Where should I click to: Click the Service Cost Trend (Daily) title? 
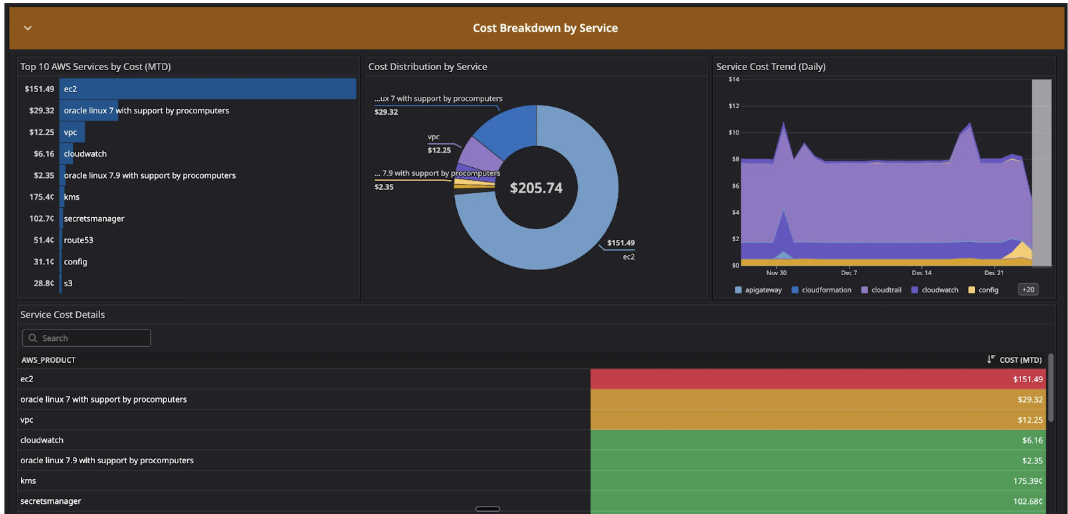771,67
